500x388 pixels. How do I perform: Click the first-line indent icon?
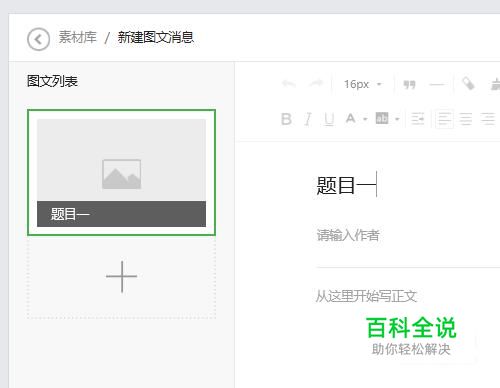418,119
